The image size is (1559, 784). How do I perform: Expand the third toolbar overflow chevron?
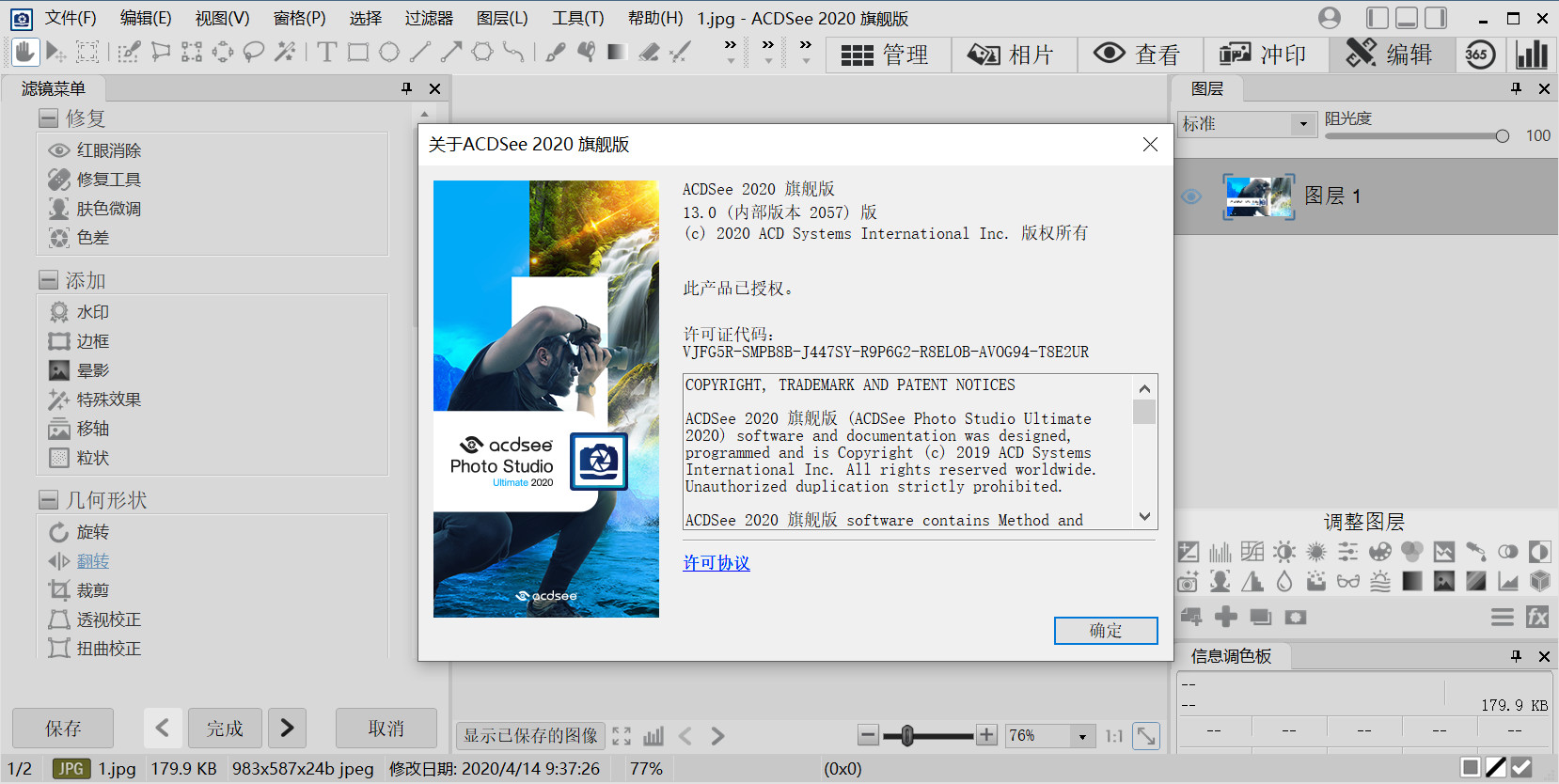click(806, 52)
